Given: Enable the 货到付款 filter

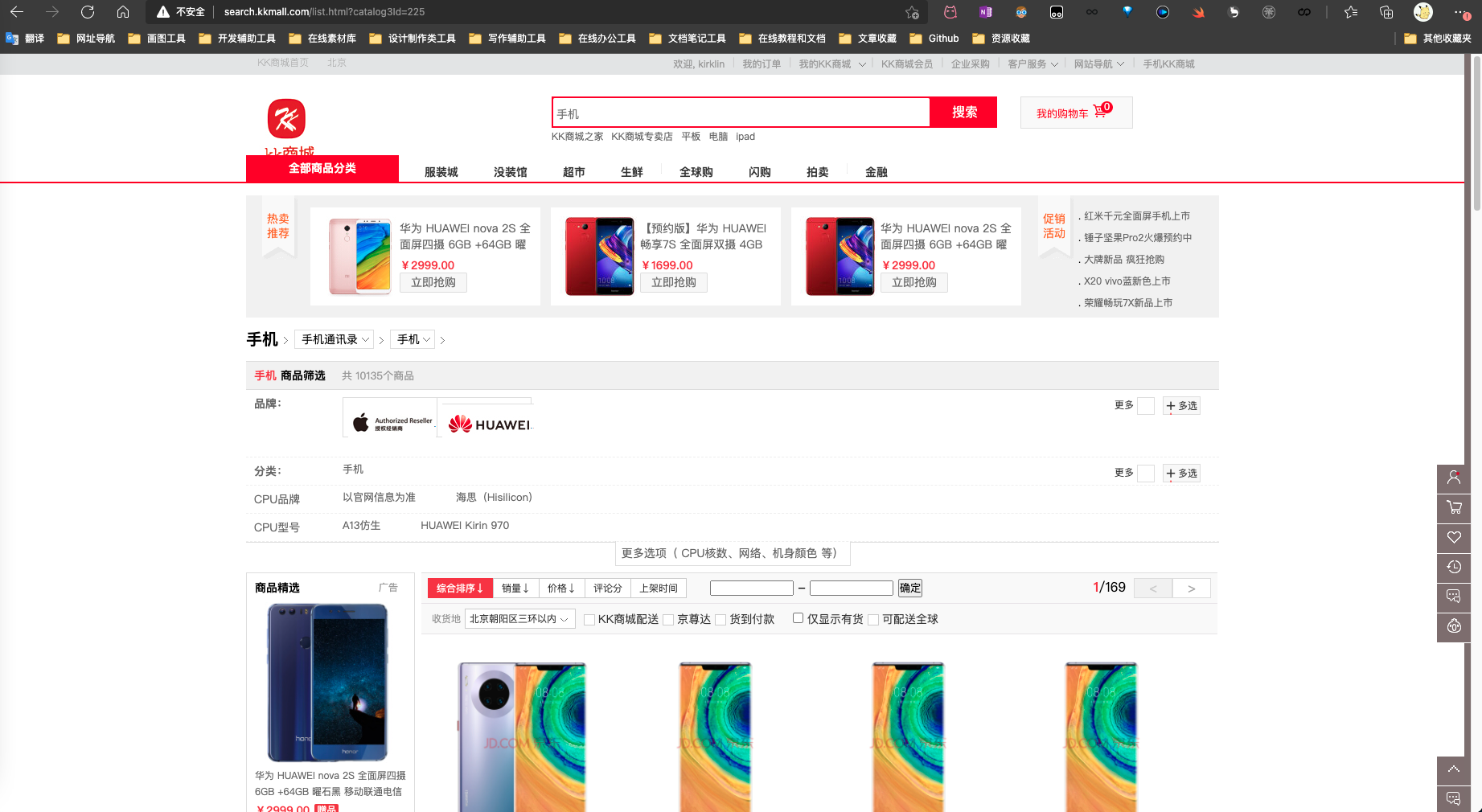Looking at the screenshot, I should (720, 620).
